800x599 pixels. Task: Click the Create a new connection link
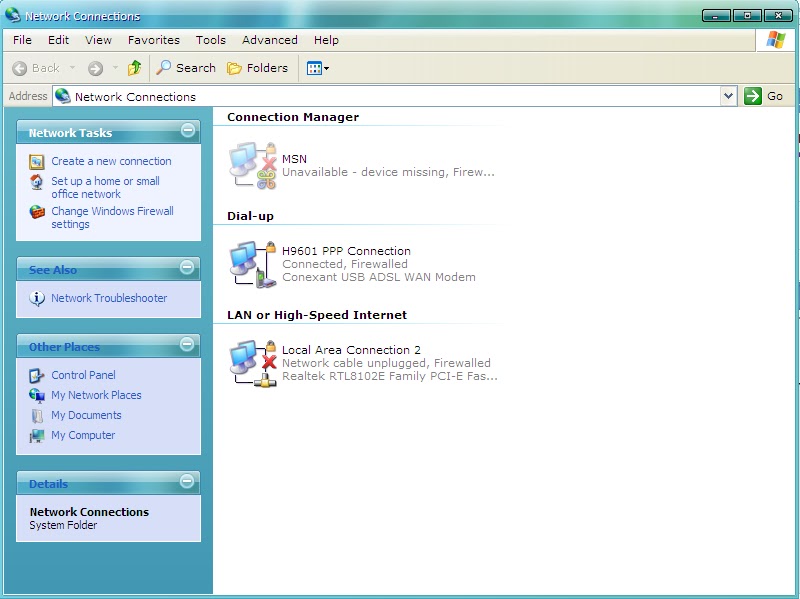pos(111,161)
